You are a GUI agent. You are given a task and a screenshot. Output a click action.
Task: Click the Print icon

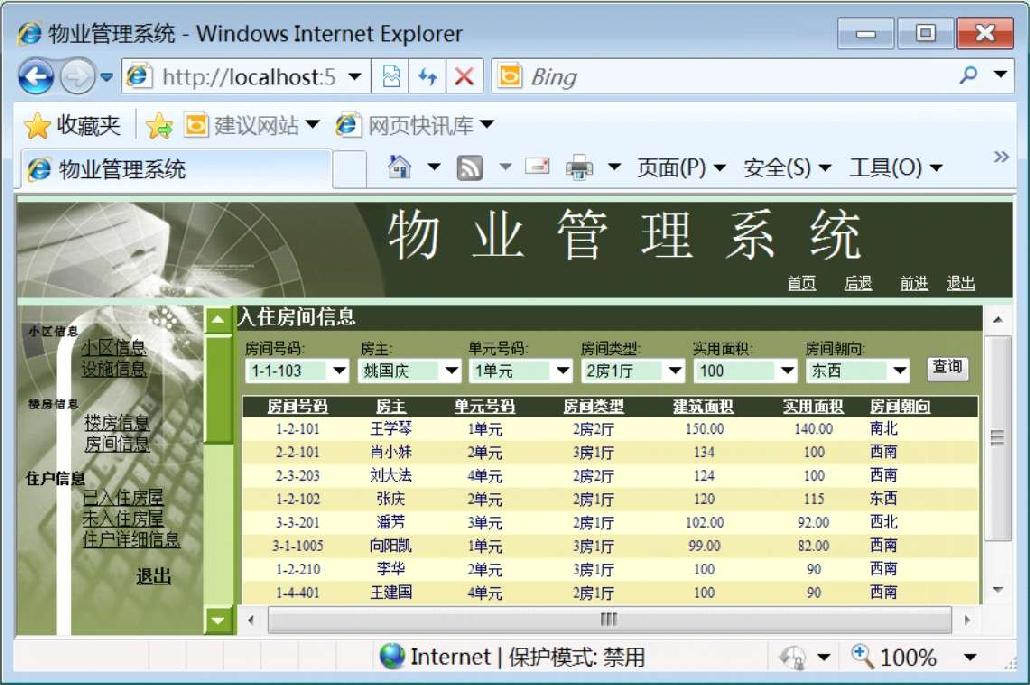coord(579,167)
